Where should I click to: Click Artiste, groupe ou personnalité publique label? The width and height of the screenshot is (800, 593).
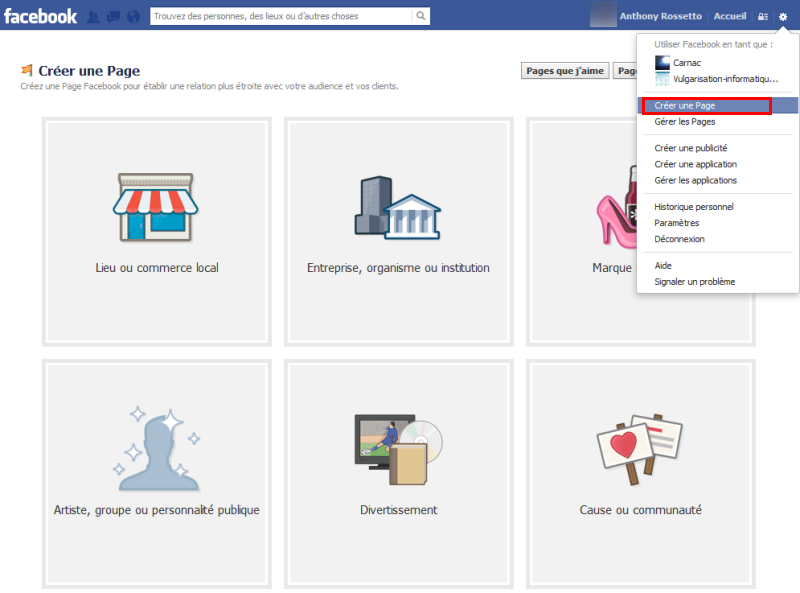[x=157, y=510]
